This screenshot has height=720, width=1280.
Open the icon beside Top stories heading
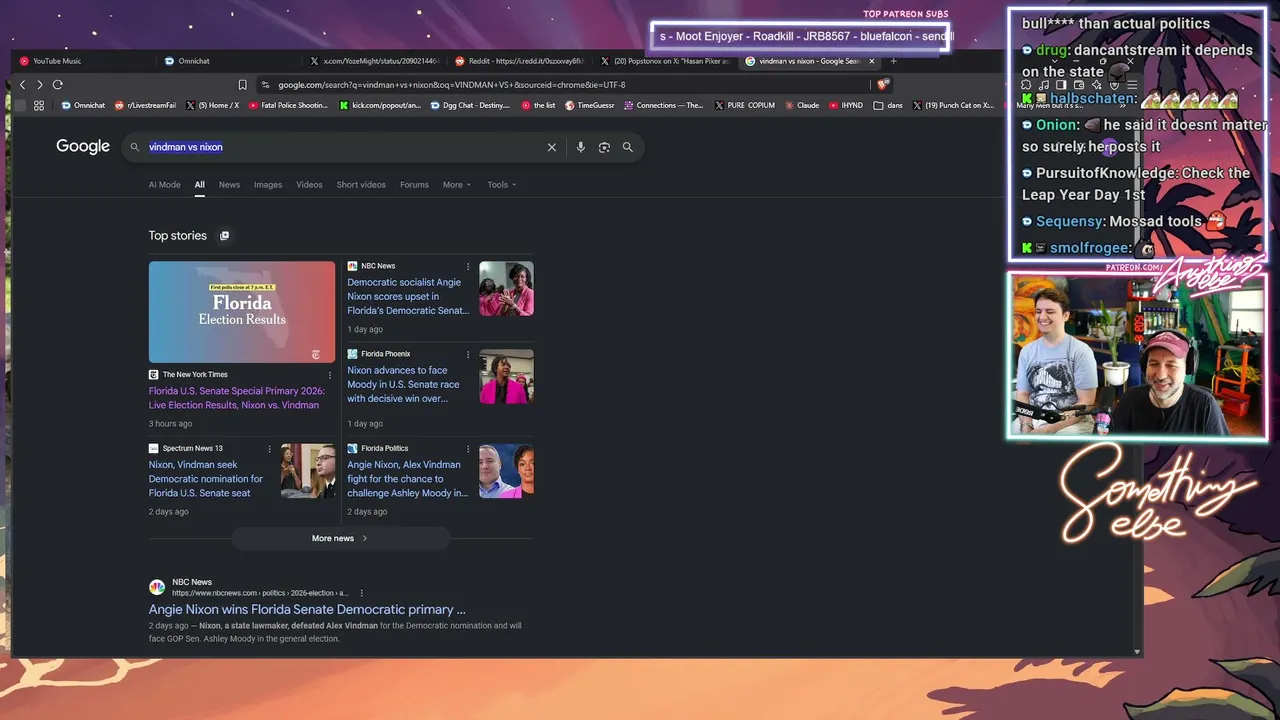click(x=224, y=236)
